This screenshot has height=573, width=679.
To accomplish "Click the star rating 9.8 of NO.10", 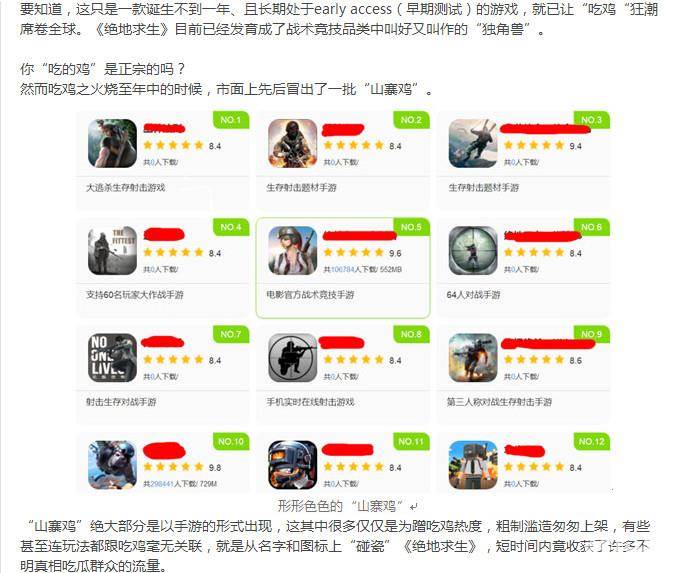I will coord(182,467).
